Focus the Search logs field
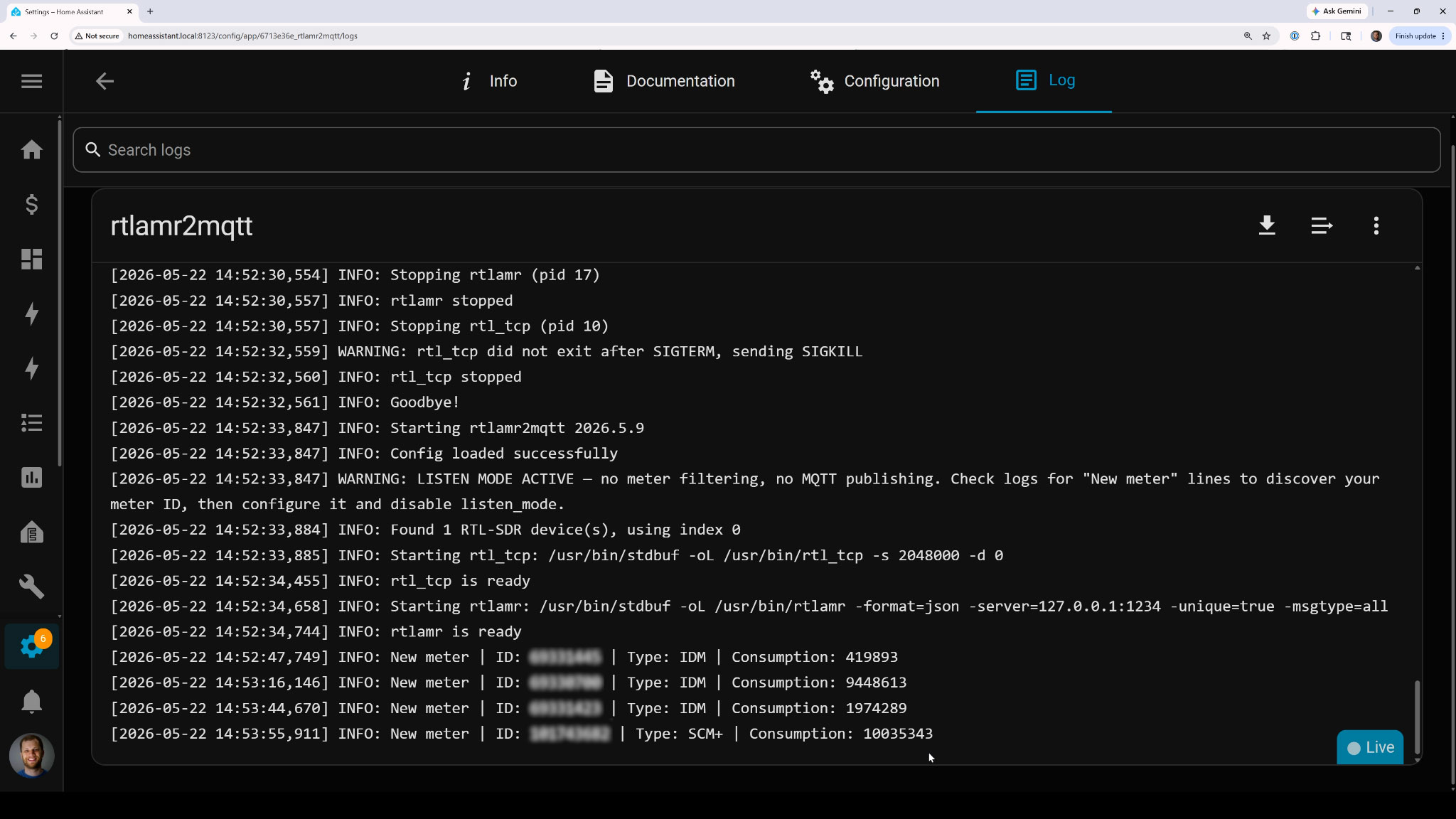The width and height of the screenshot is (1456, 819). pos(756,150)
